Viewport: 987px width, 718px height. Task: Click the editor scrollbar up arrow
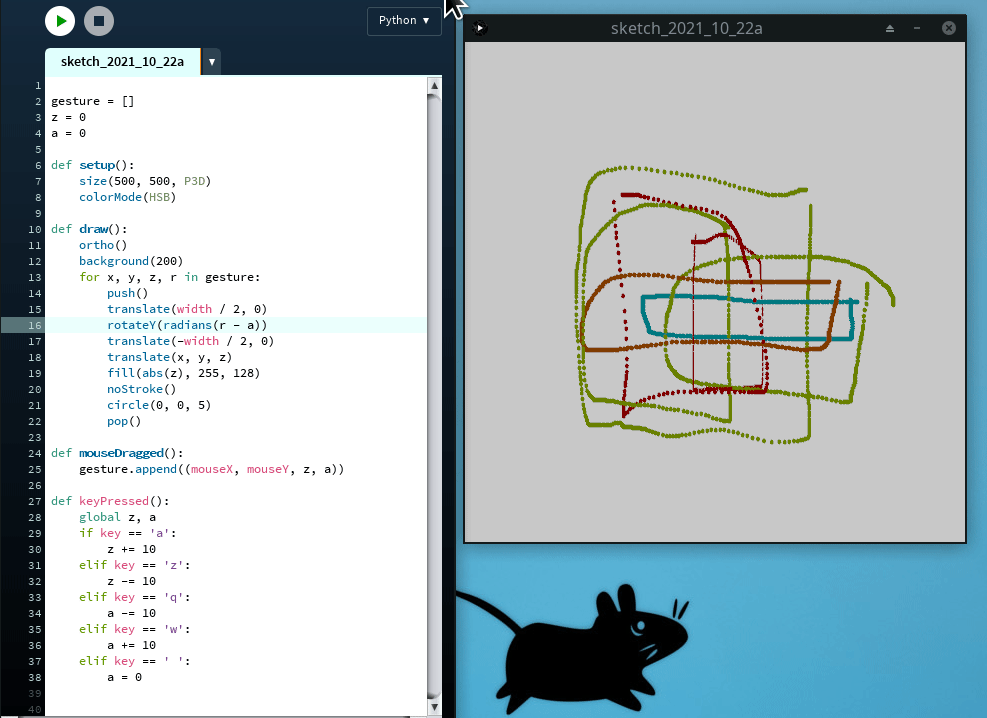tap(434, 85)
